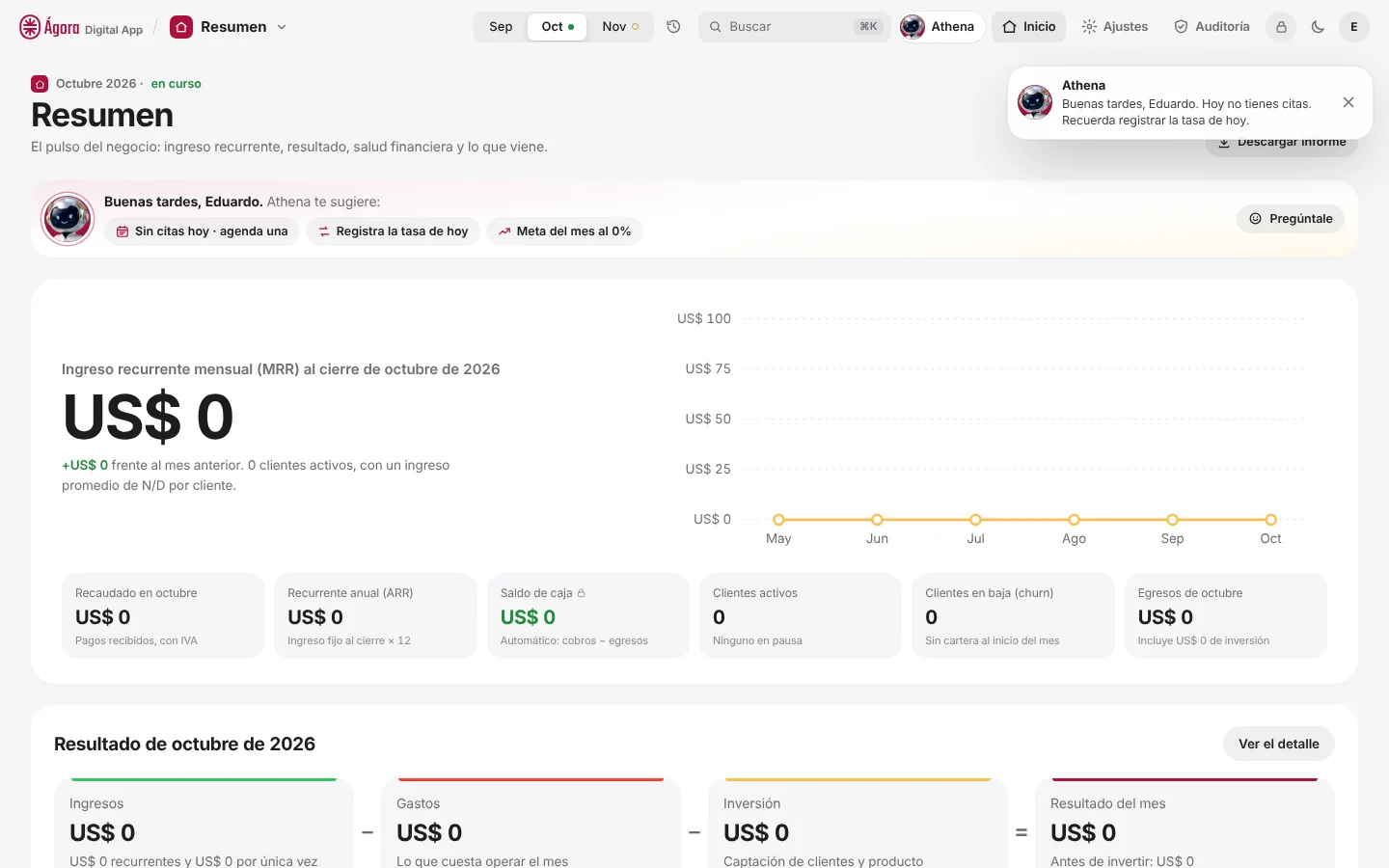
Task: Click the Sep data point on the MRR chart
Action: point(1172,520)
